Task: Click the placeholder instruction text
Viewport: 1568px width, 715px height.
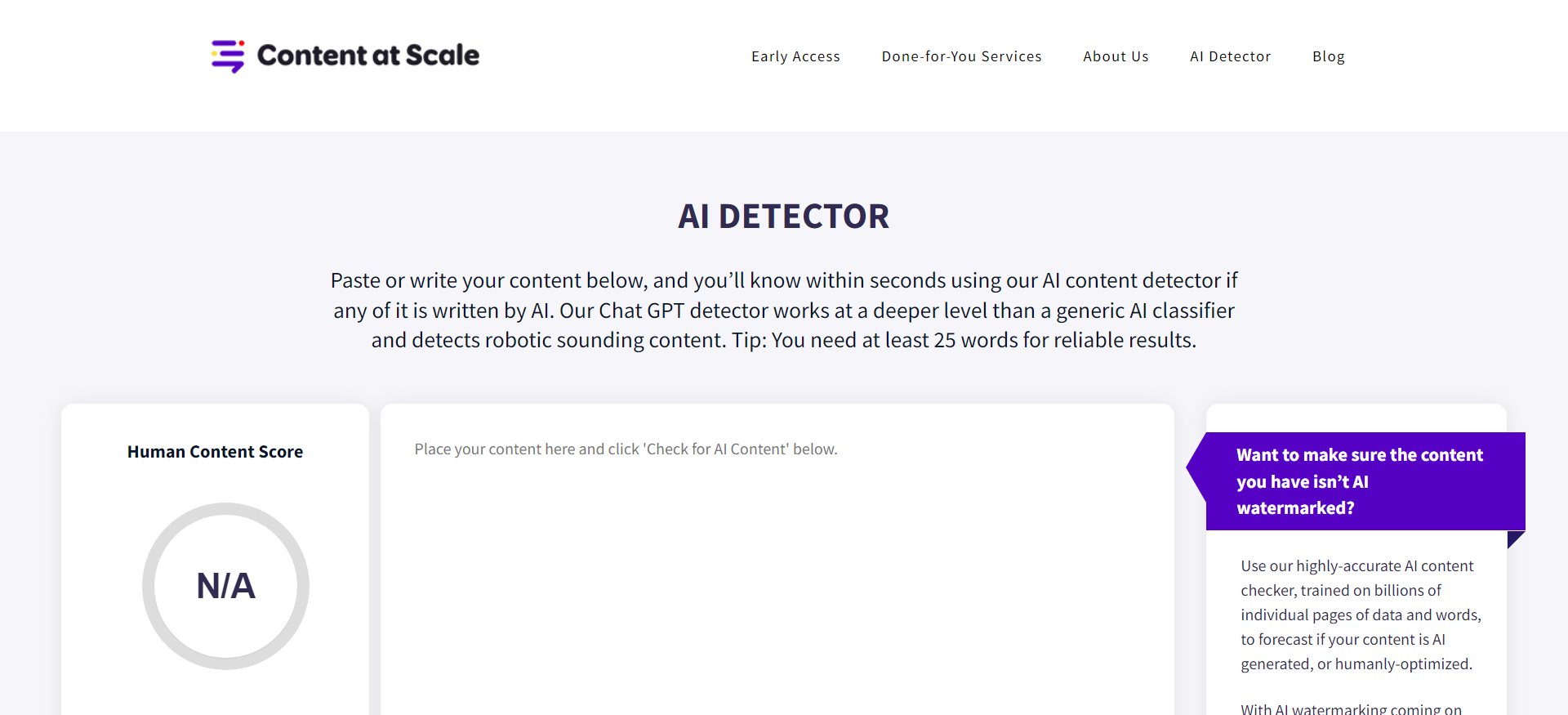Action: coord(626,449)
